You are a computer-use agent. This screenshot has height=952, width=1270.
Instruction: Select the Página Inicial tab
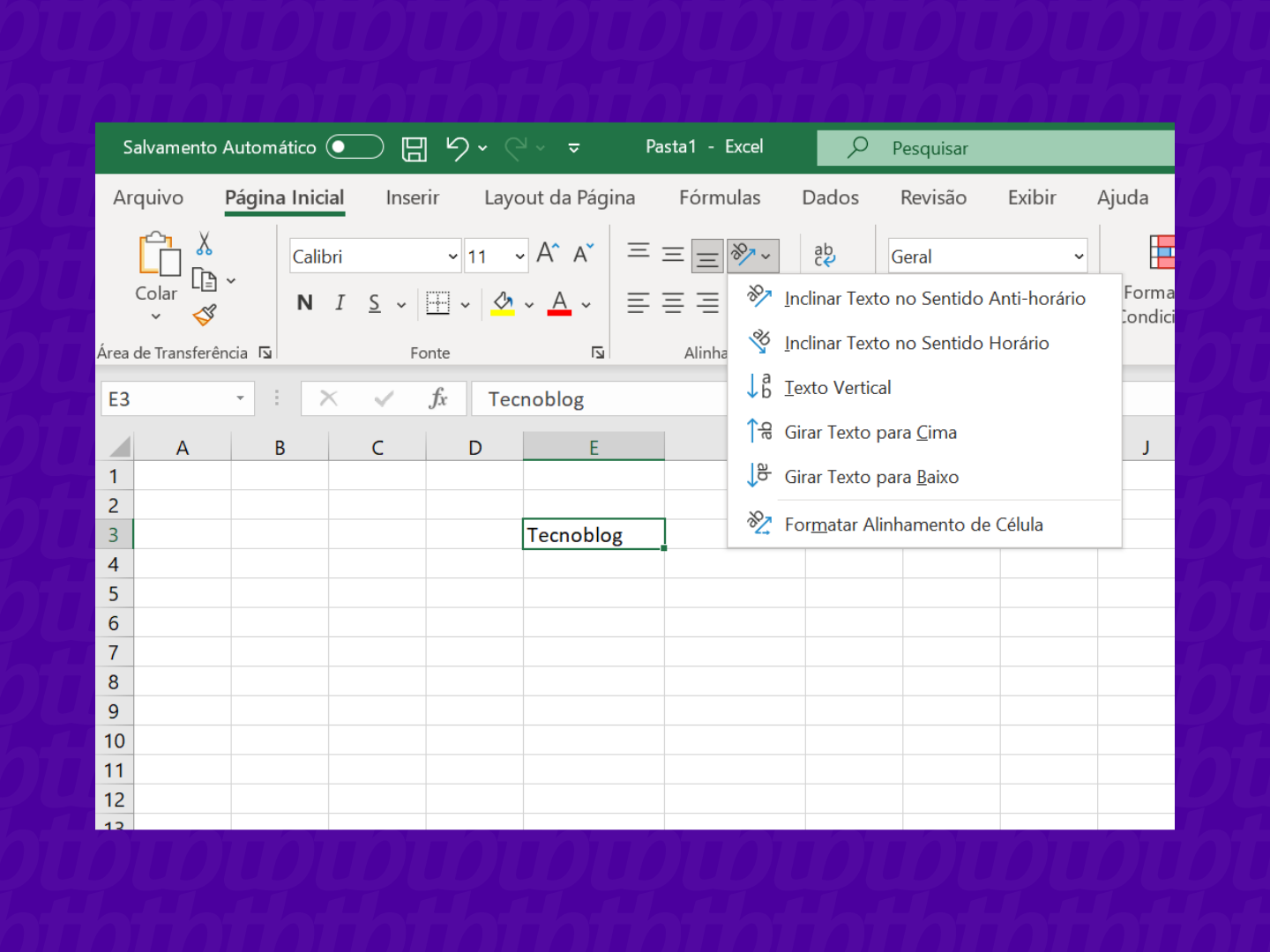click(285, 197)
